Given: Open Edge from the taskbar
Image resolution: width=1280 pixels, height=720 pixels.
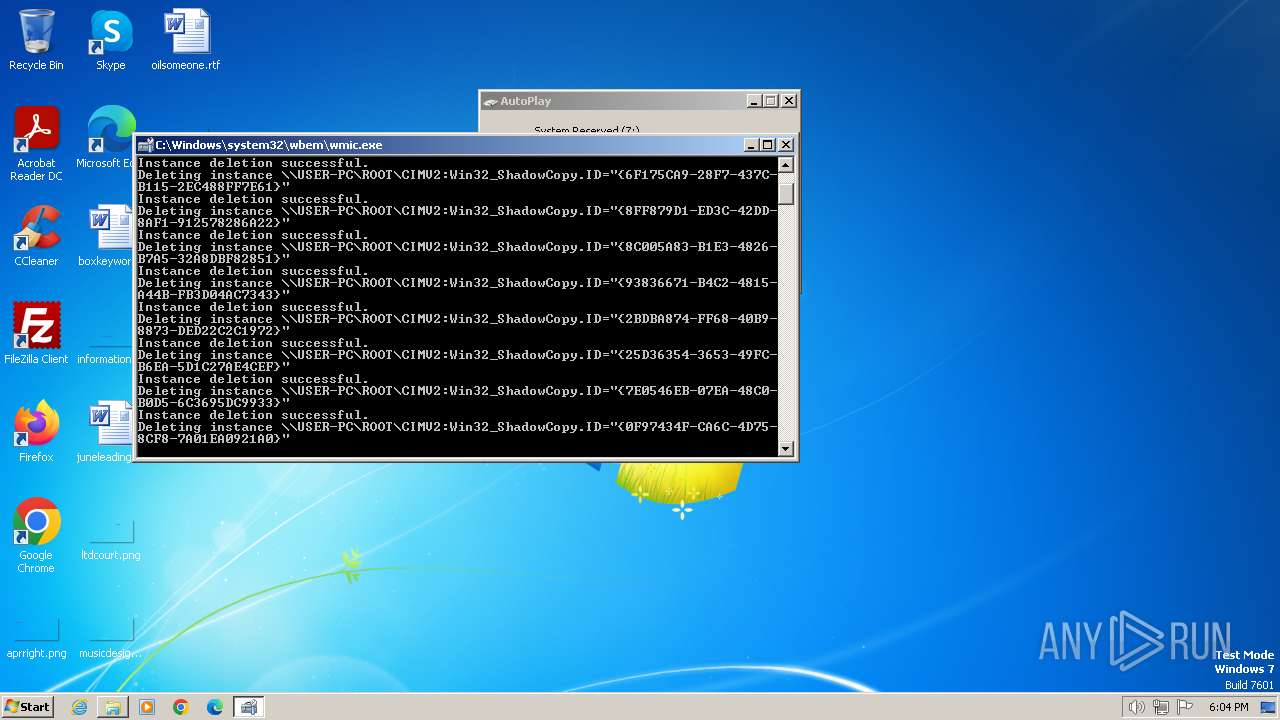Looking at the screenshot, I should pyautogui.click(x=215, y=707).
